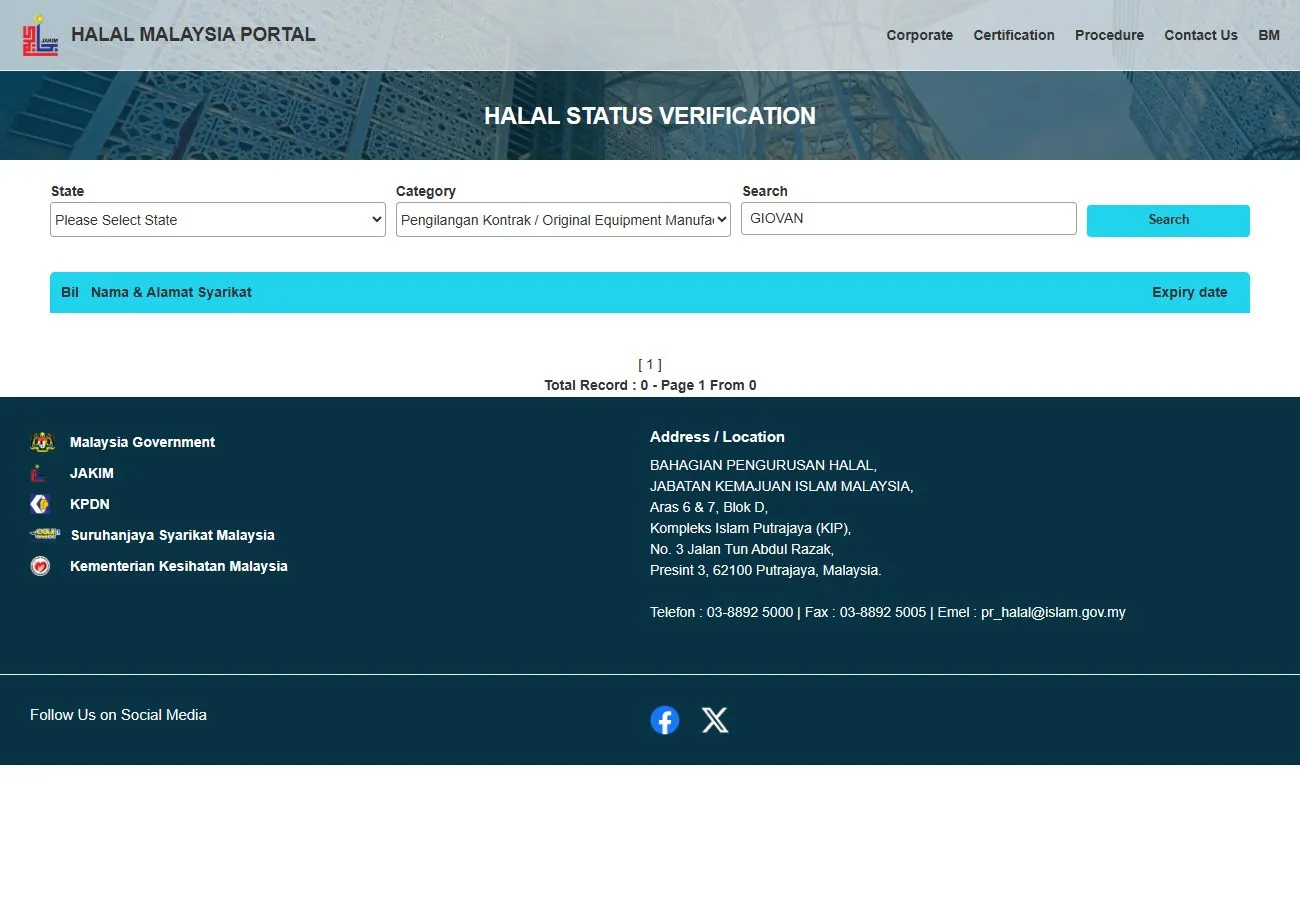Screen dimensions: 1300x900
Task: Open the X (Twitter) social icon
Action: [x=715, y=720]
